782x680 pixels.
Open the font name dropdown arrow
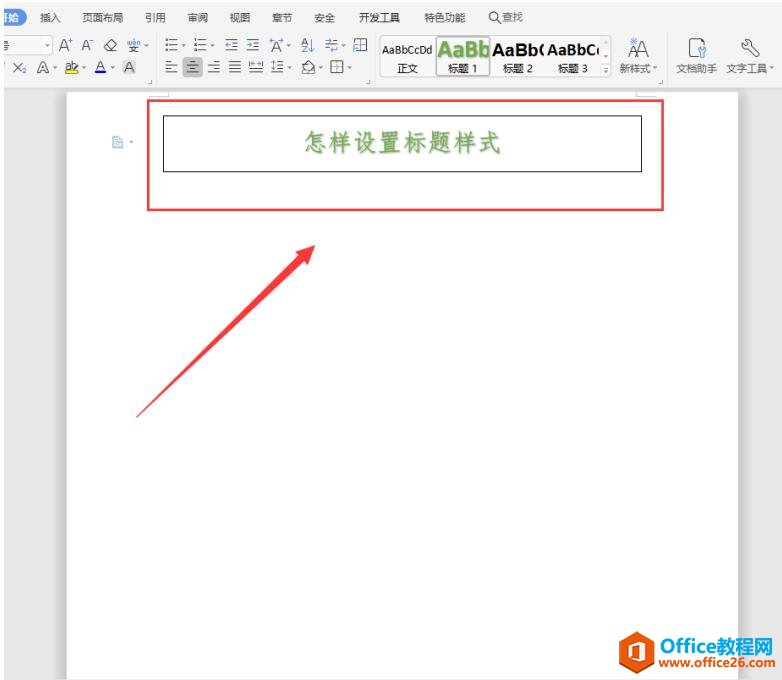[x=47, y=45]
